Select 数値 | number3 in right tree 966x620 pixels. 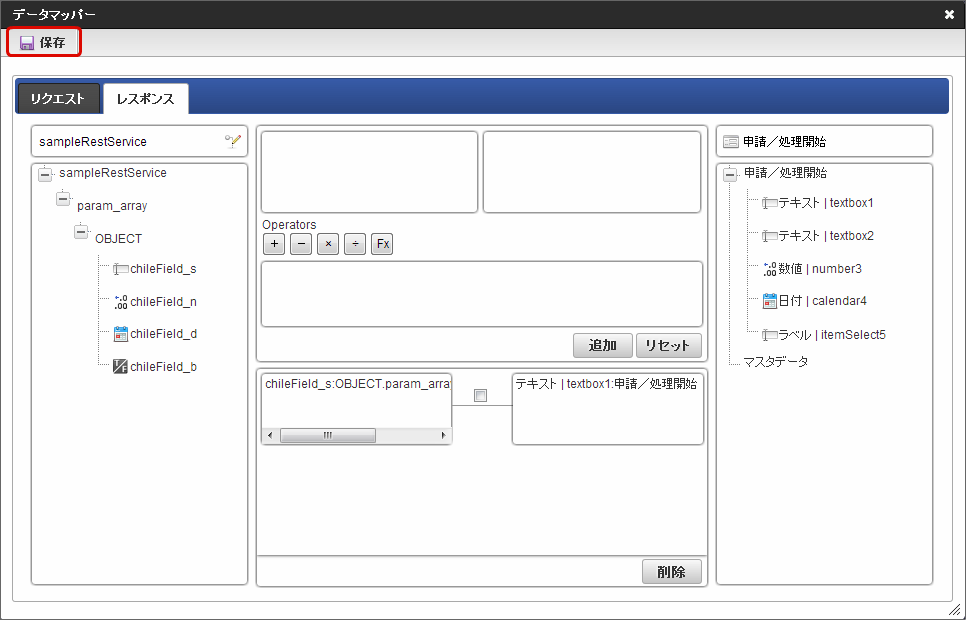820,269
